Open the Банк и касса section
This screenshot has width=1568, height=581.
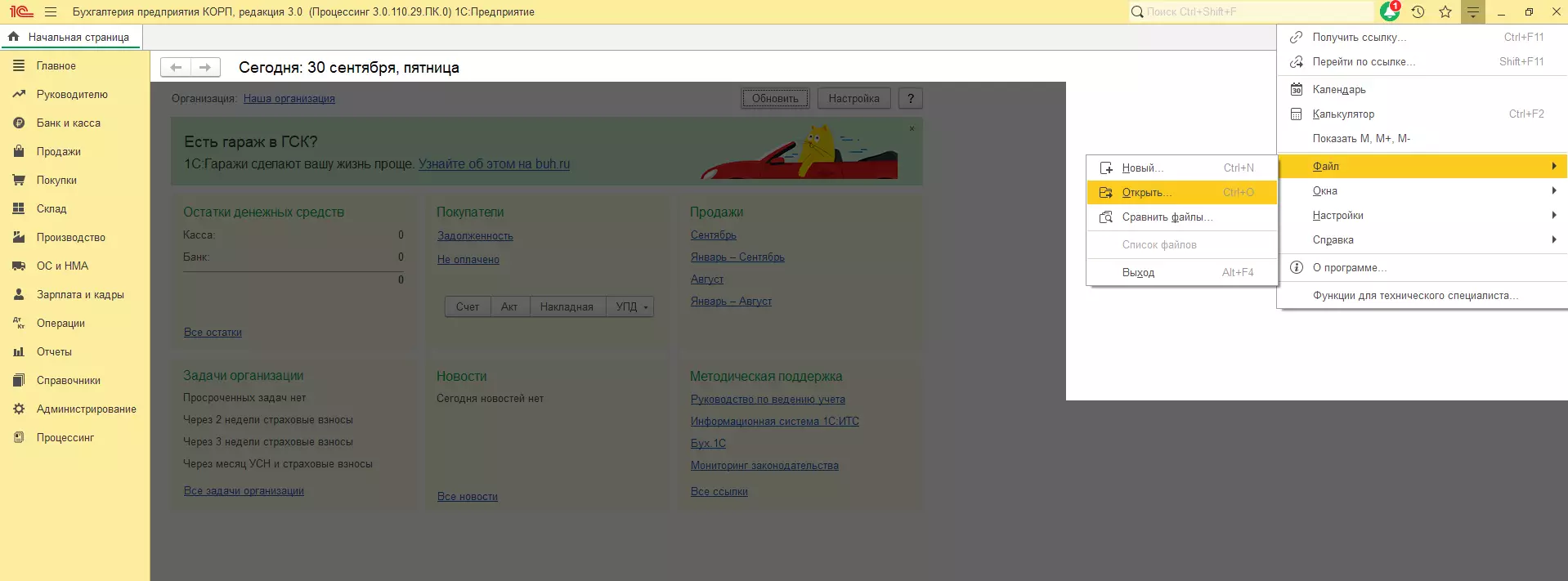69,123
